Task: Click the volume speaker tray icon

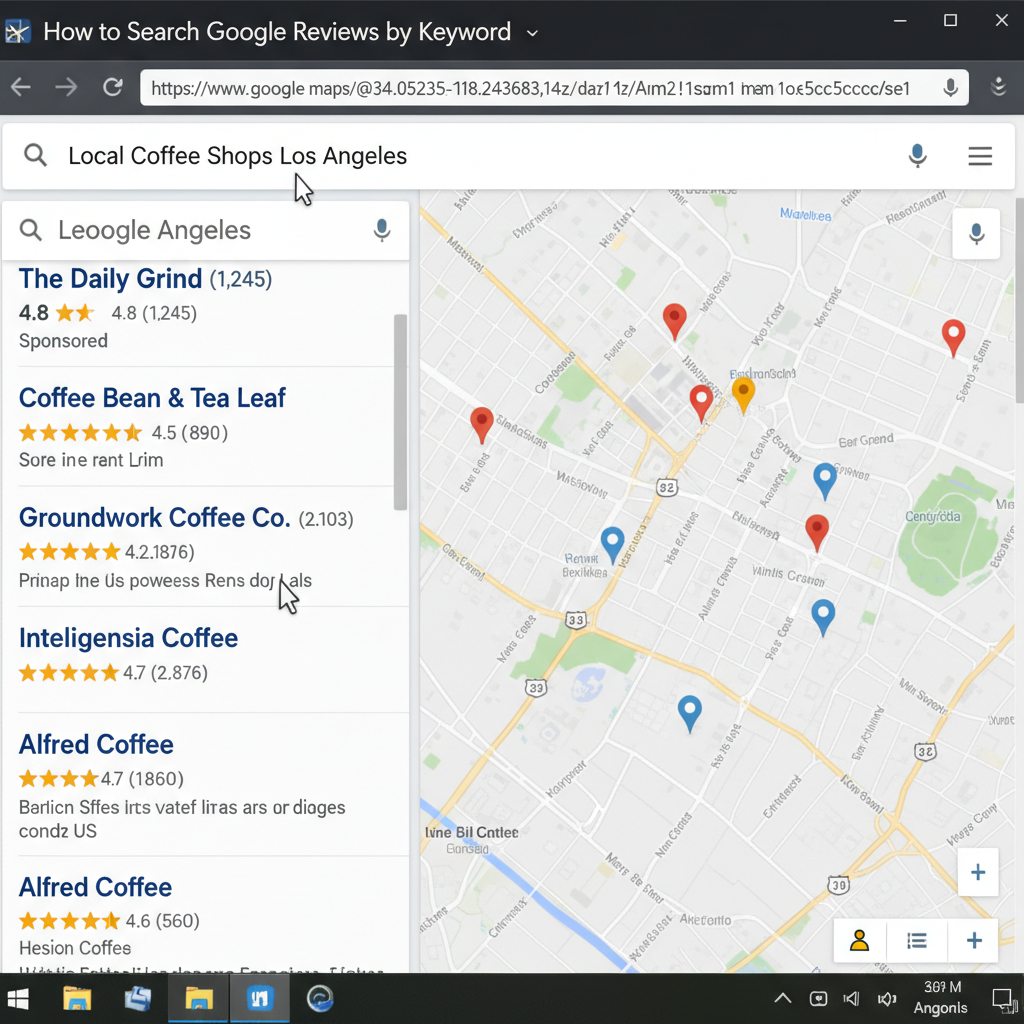Action: 887,999
